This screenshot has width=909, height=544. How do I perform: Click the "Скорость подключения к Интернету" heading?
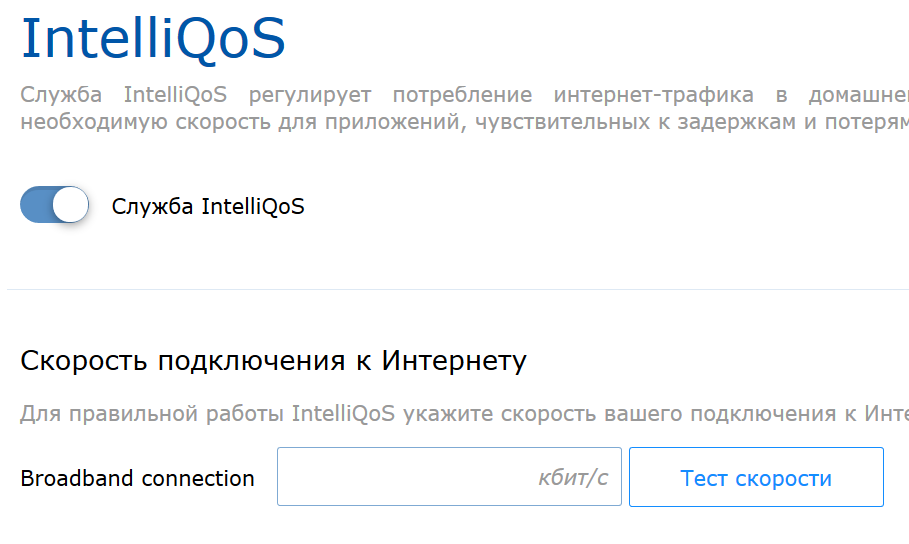[x=274, y=361]
